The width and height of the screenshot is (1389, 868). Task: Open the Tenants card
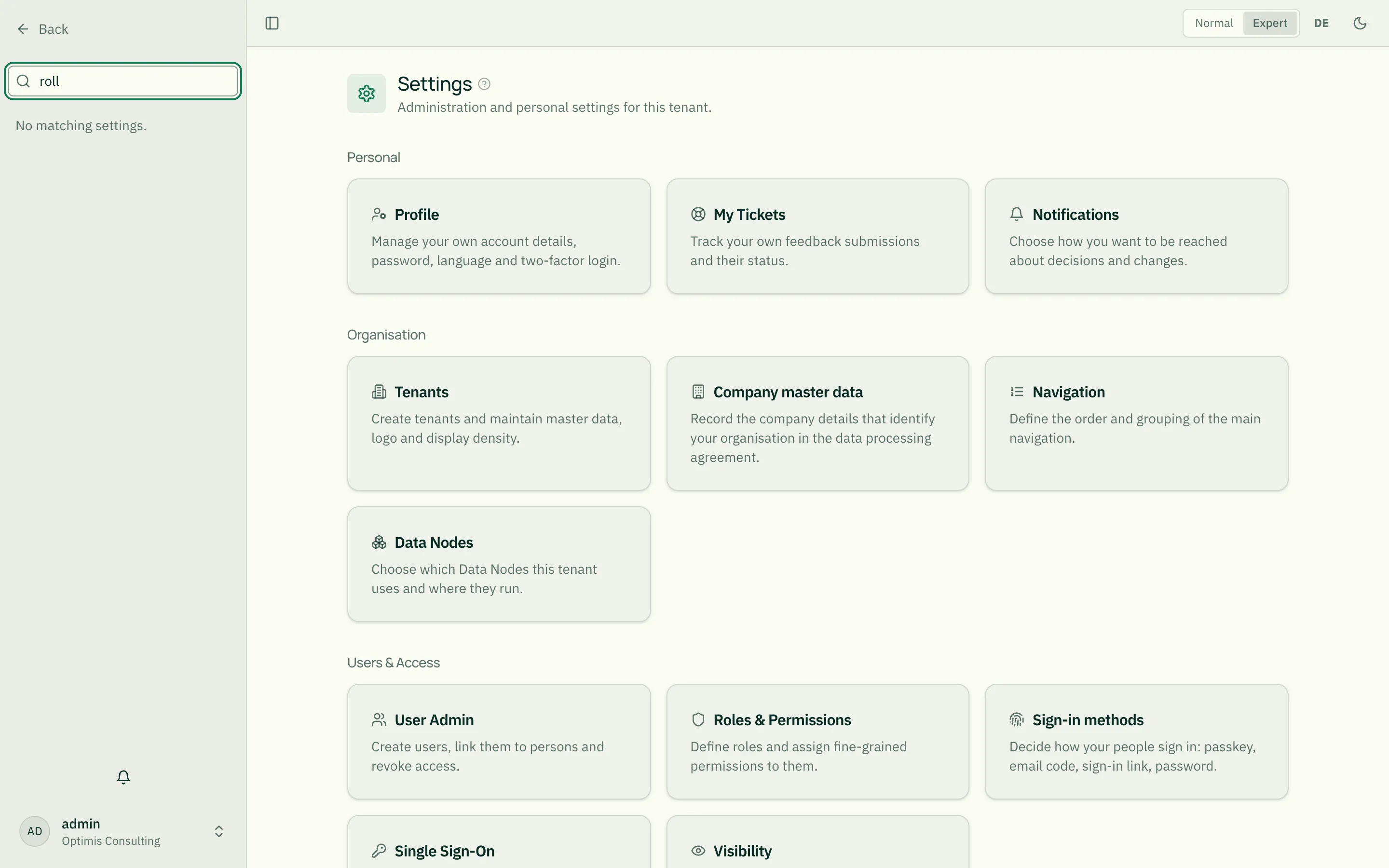(x=499, y=424)
